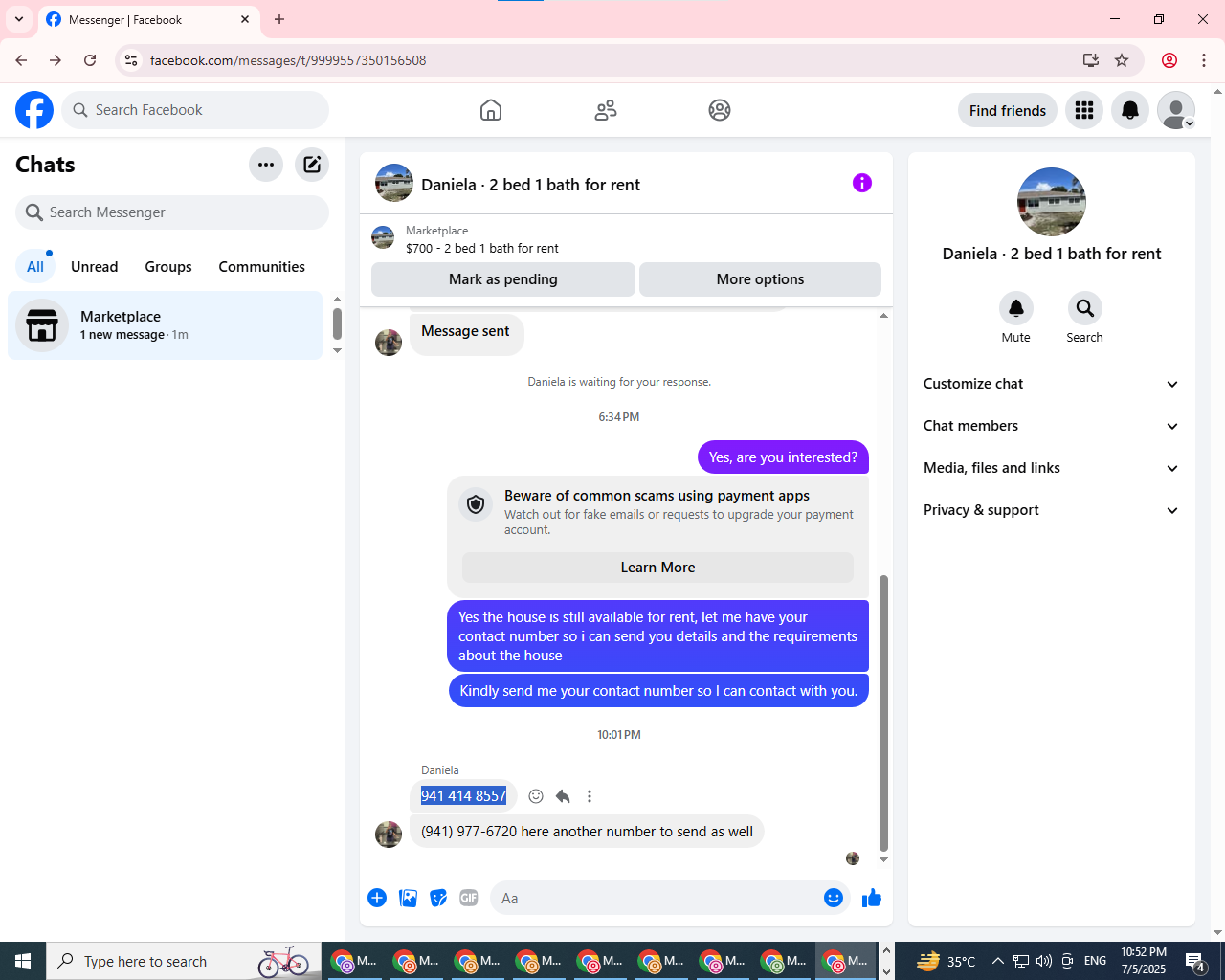
Task: Focus the Search Messenger field
Action: (x=172, y=212)
